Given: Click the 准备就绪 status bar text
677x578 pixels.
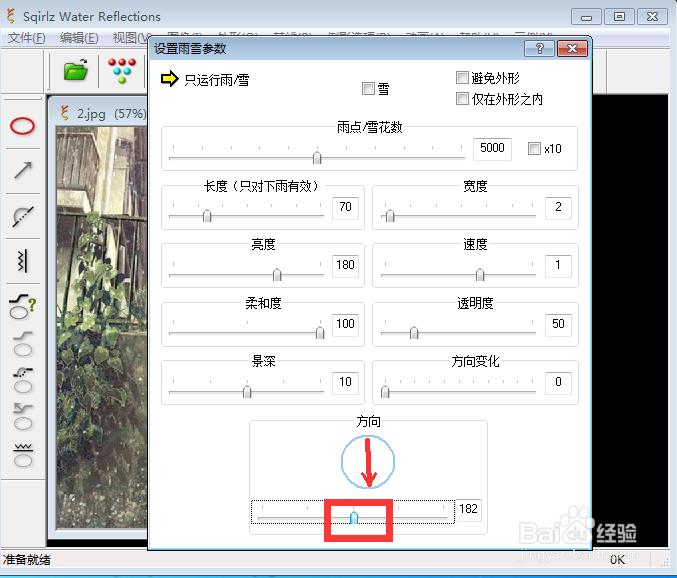Looking at the screenshot, I should tap(27, 560).
